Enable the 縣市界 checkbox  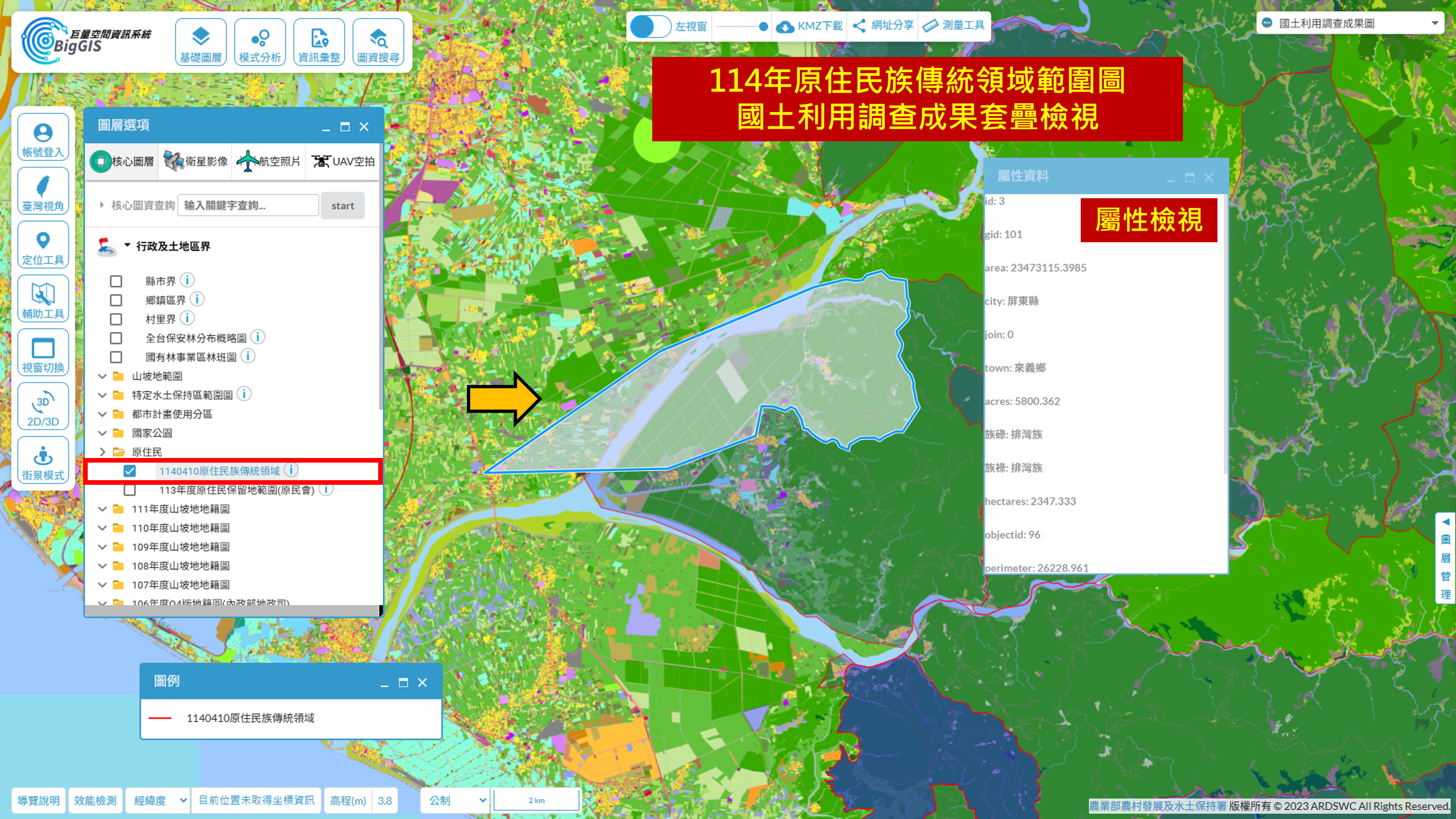coord(116,281)
